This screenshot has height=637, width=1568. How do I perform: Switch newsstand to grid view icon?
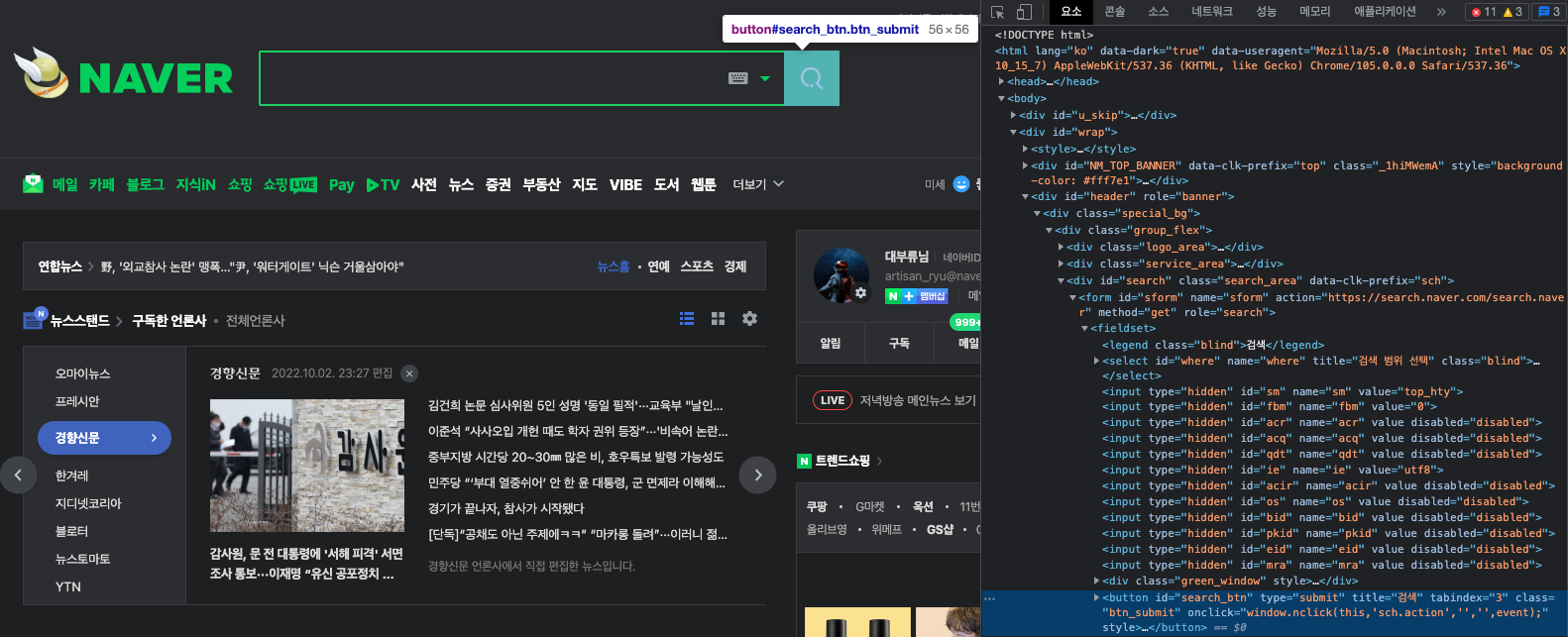coord(719,318)
